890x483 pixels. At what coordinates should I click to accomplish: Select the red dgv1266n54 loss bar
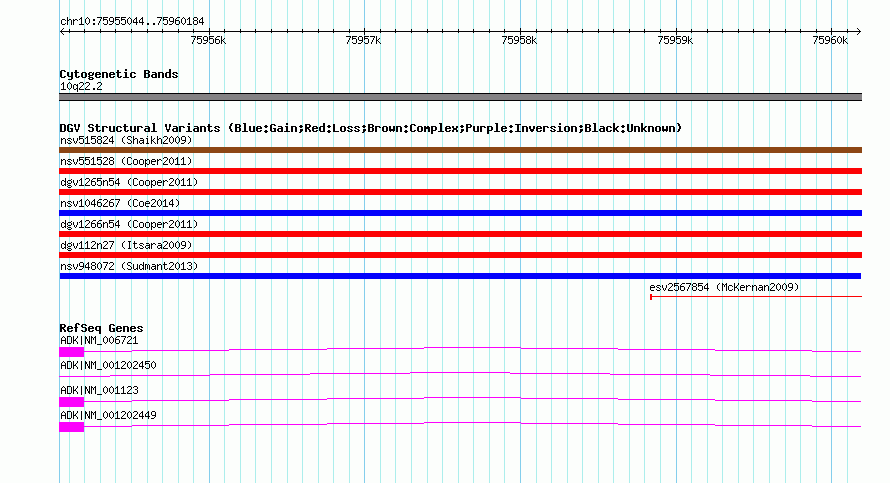[460, 234]
